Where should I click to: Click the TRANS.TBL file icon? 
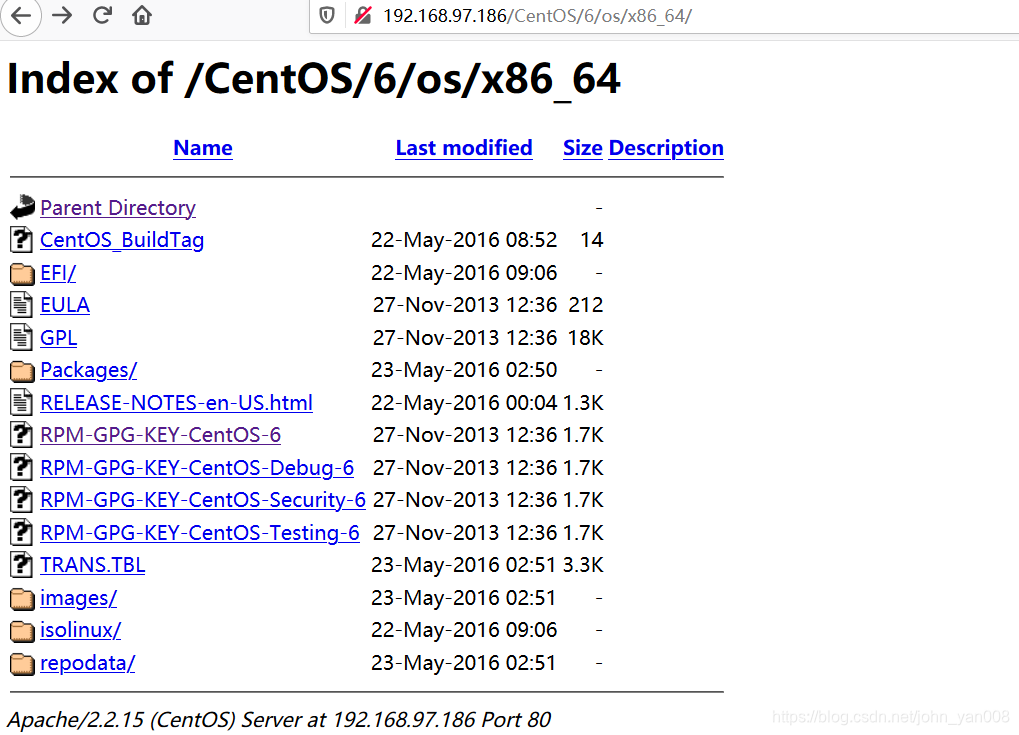[x=21, y=565]
